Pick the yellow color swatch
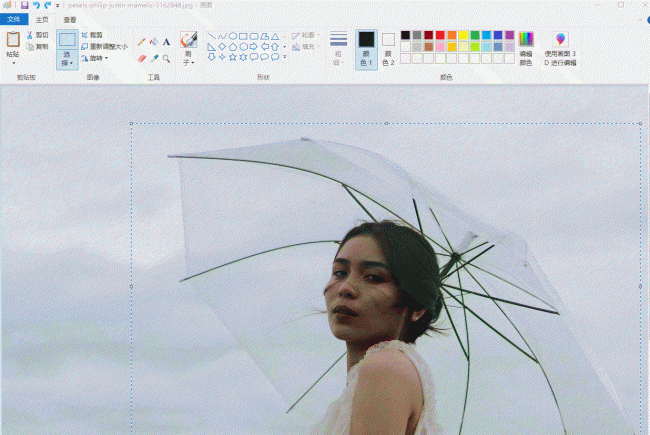The image size is (650, 435). tap(463, 35)
